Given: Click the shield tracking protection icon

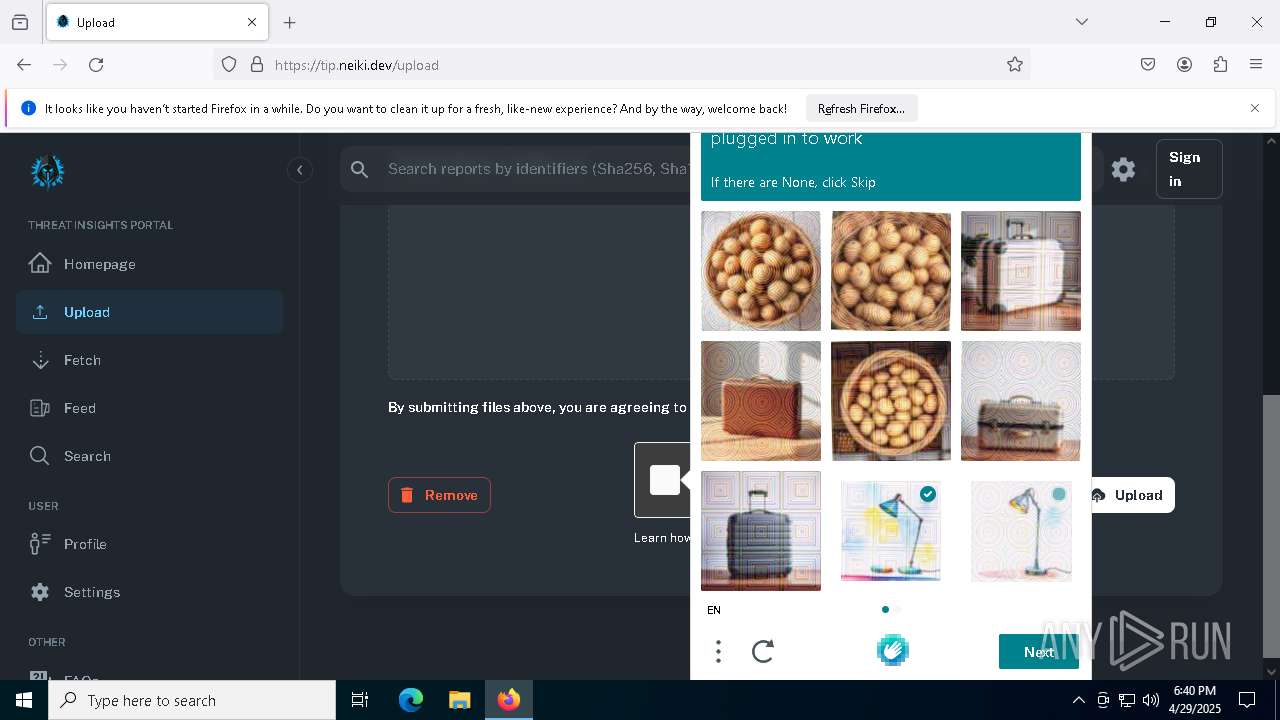Looking at the screenshot, I should 229,65.
